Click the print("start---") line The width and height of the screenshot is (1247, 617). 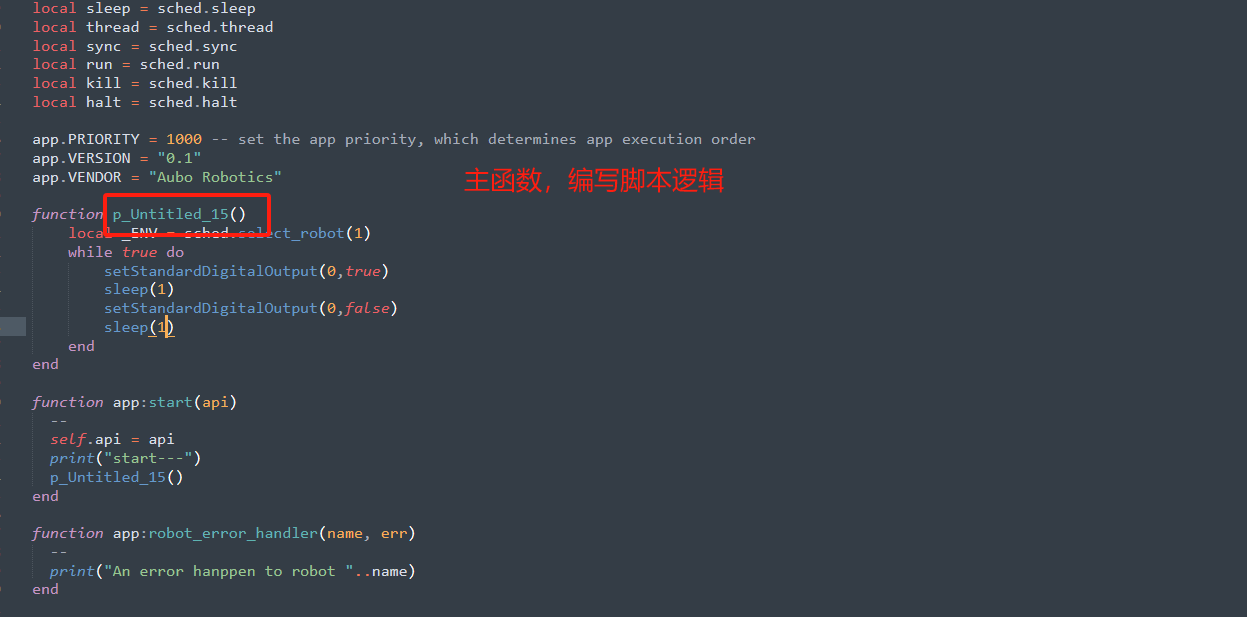point(126,458)
